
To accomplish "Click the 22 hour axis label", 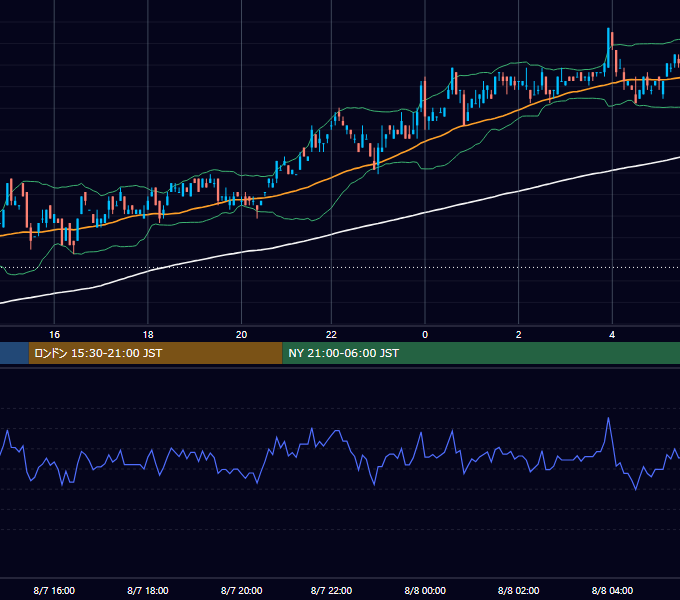I will (331, 335).
